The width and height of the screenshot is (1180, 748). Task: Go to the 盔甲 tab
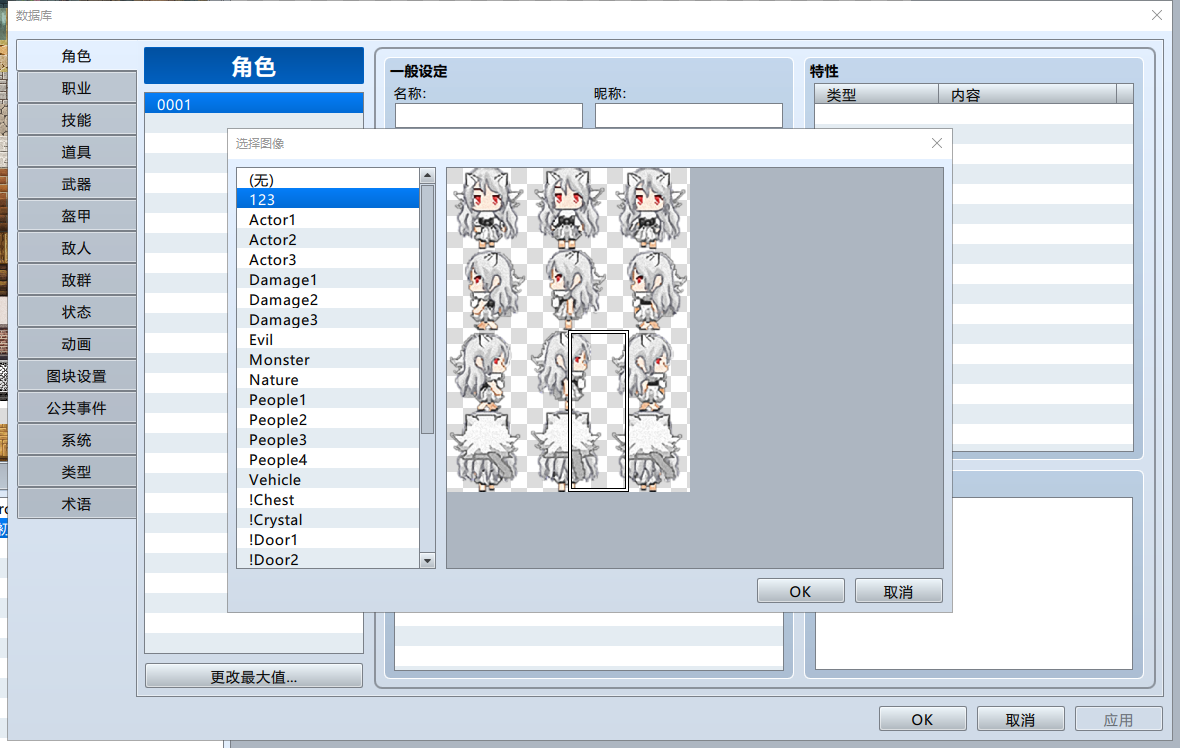point(76,216)
